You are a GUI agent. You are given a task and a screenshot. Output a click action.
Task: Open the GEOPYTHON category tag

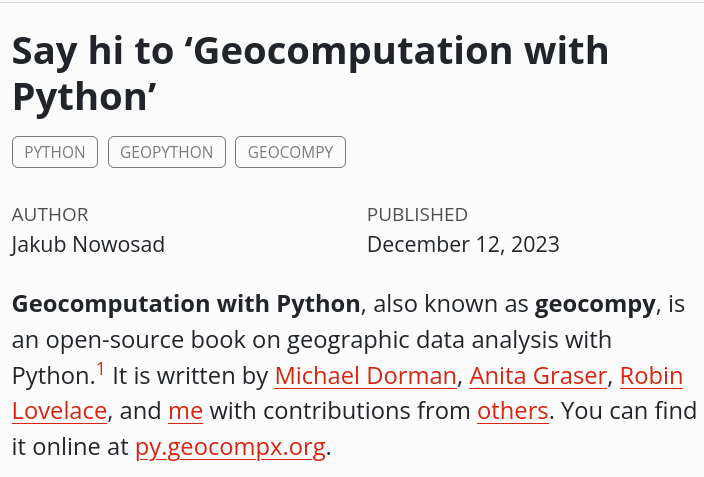[x=166, y=152]
